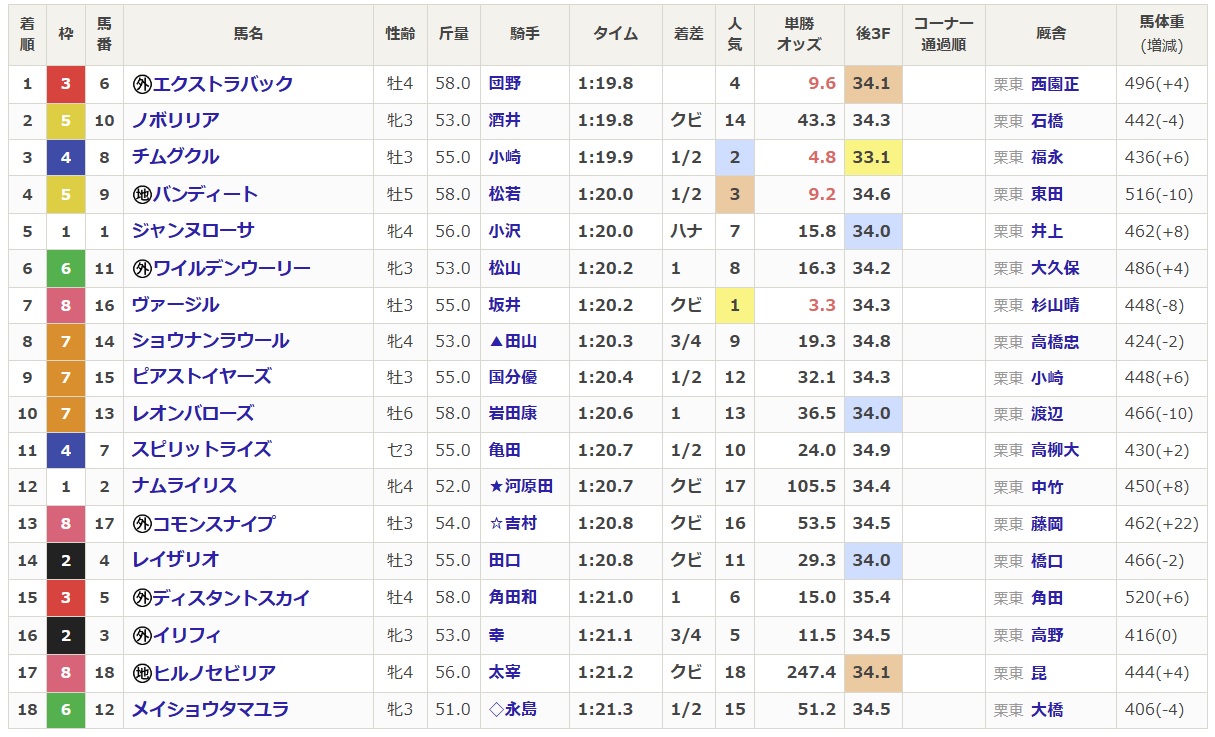Click the 地 mark beside バンディート
The height and width of the screenshot is (737, 1215).
coord(141,195)
